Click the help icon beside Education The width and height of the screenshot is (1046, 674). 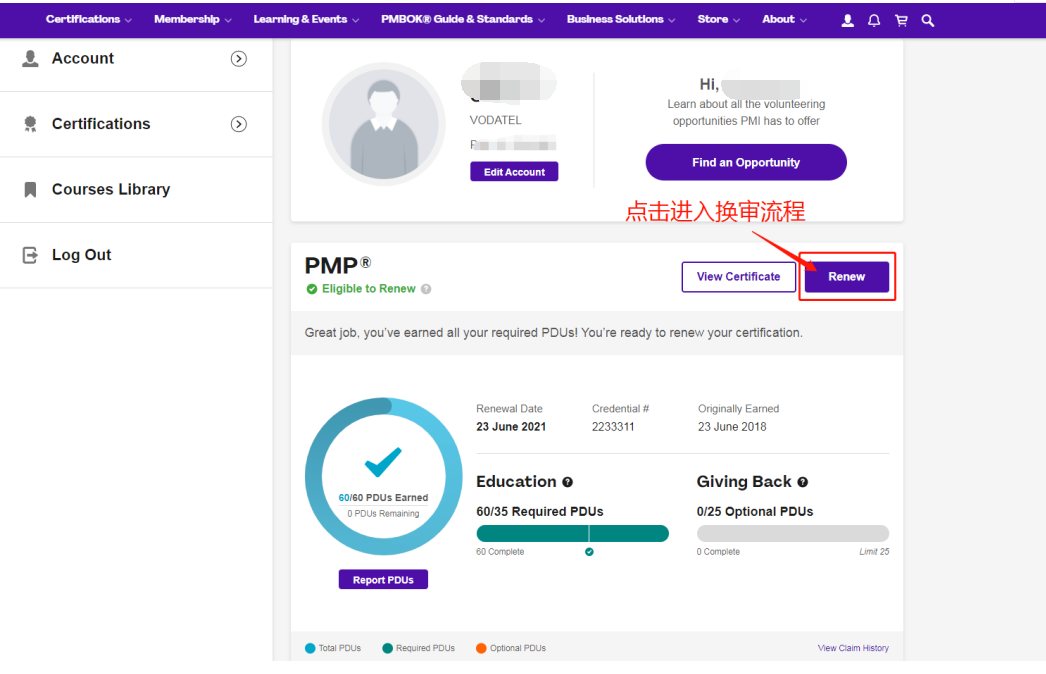click(568, 481)
